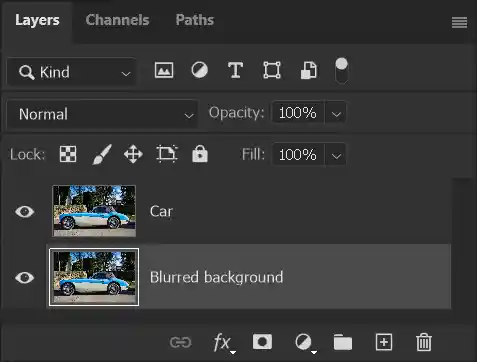
Task: Open the Normal blend mode dropdown
Action: point(102,114)
